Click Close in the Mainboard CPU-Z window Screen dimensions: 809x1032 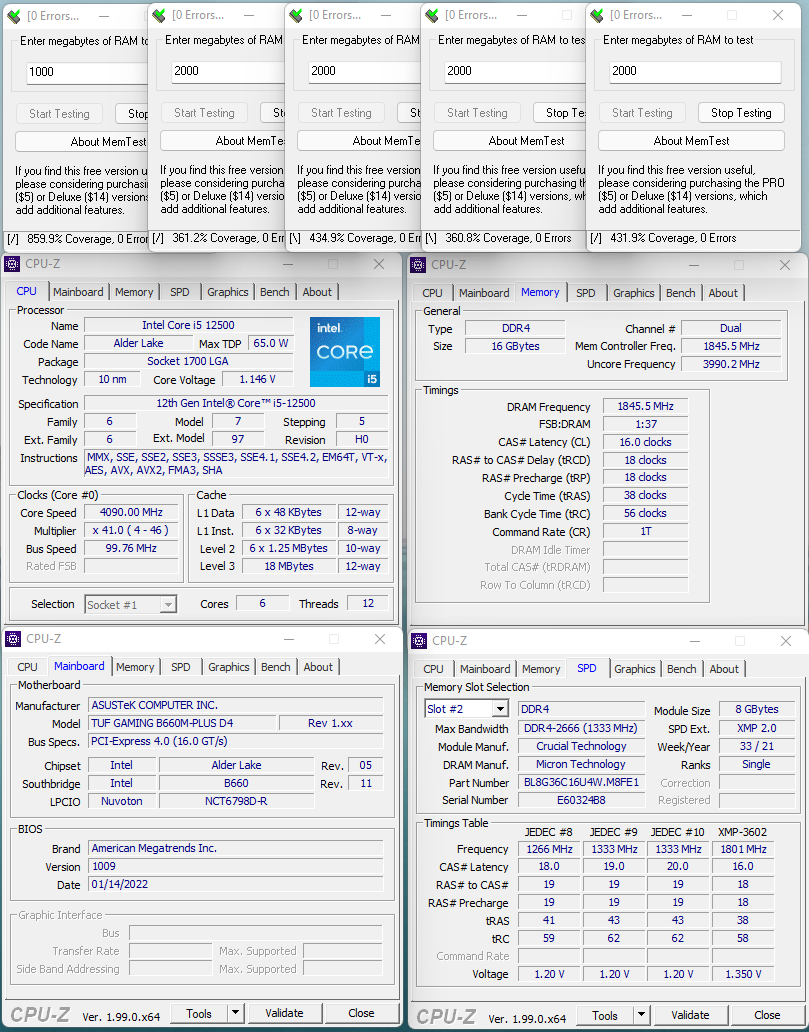pyautogui.click(x=361, y=1013)
